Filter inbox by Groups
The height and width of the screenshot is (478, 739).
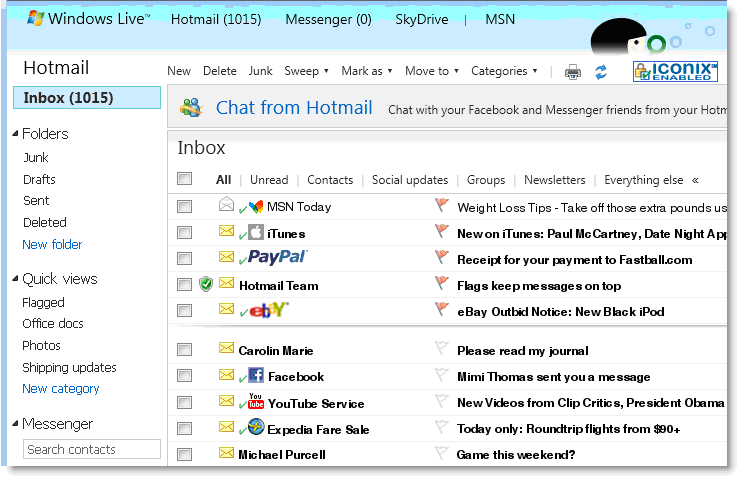point(486,180)
